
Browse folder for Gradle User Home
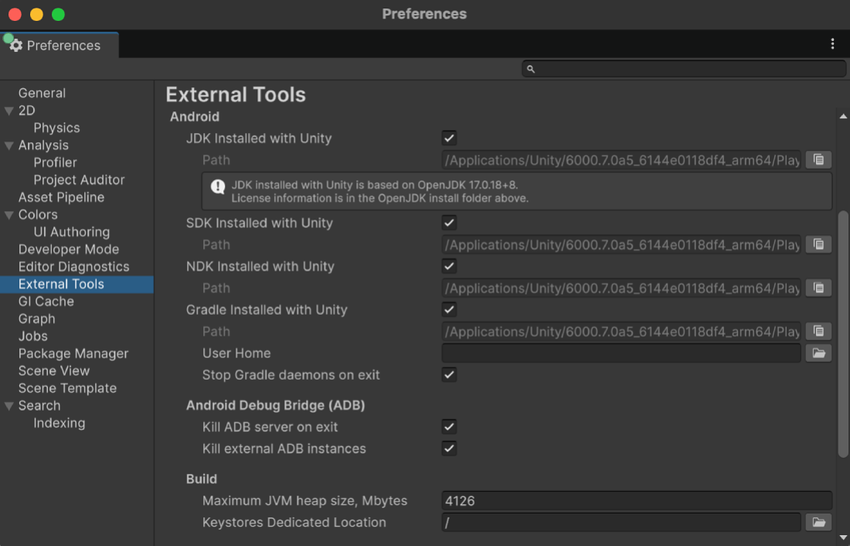[819, 353]
